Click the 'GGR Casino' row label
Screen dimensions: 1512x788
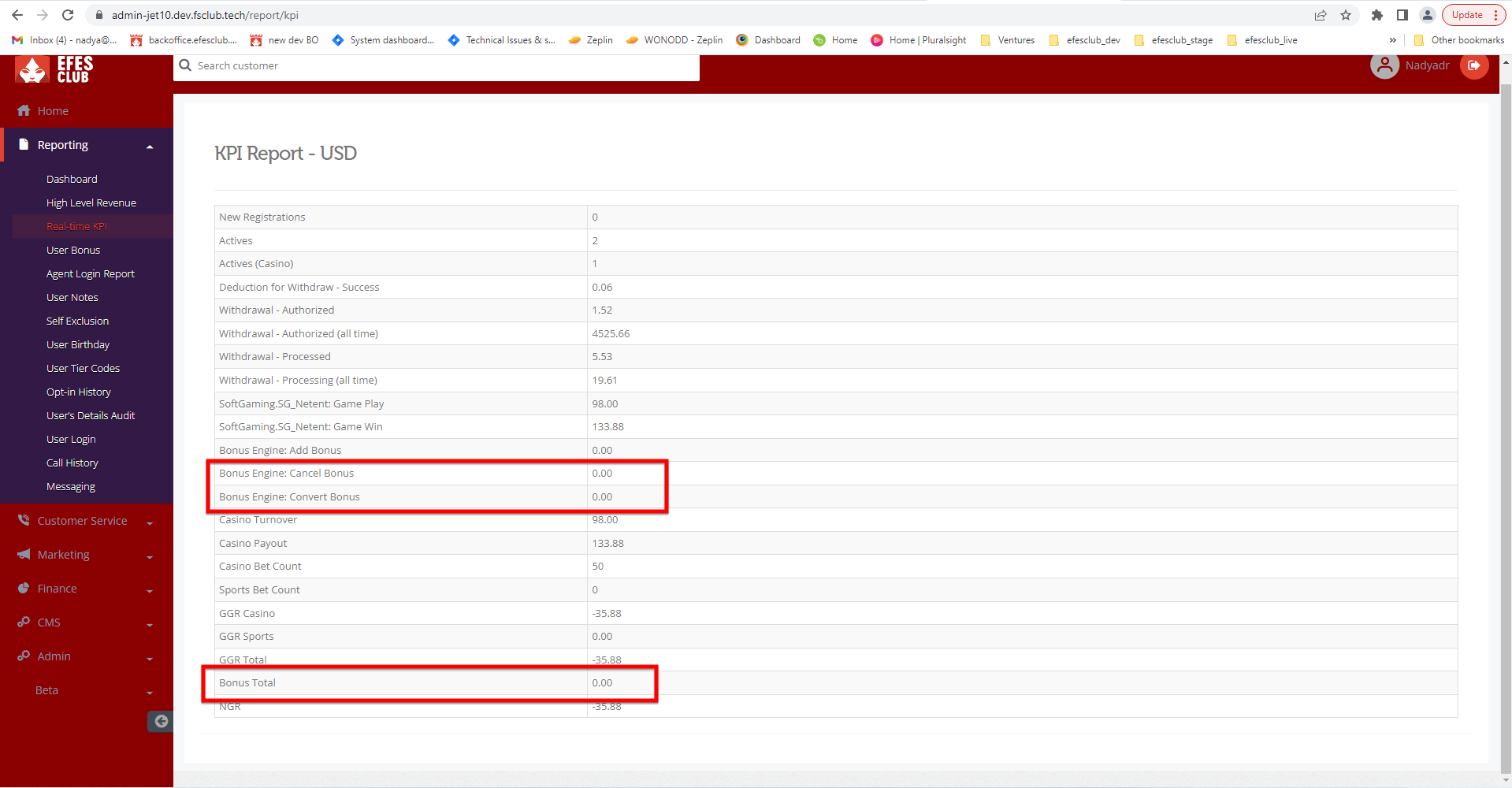(x=247, y=613)
